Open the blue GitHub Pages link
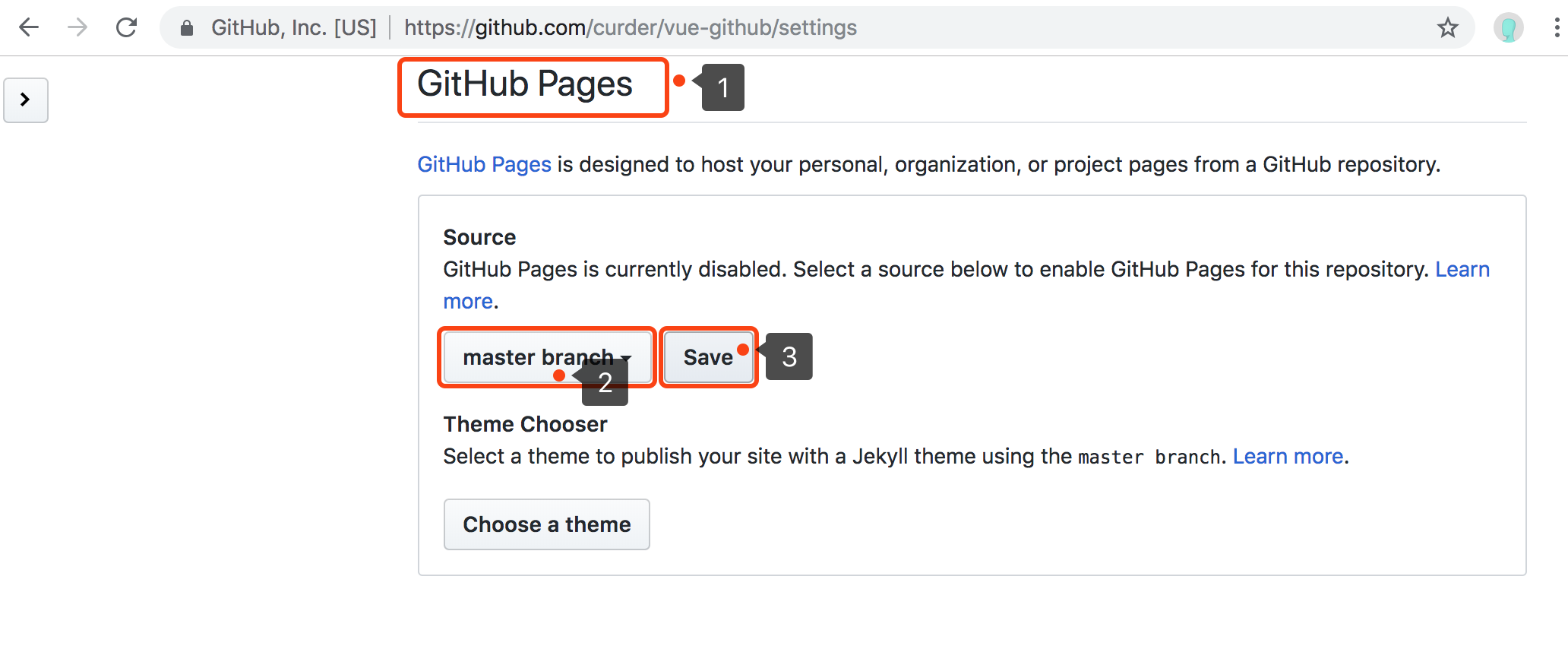1568x646 pixels. (484, 164)
